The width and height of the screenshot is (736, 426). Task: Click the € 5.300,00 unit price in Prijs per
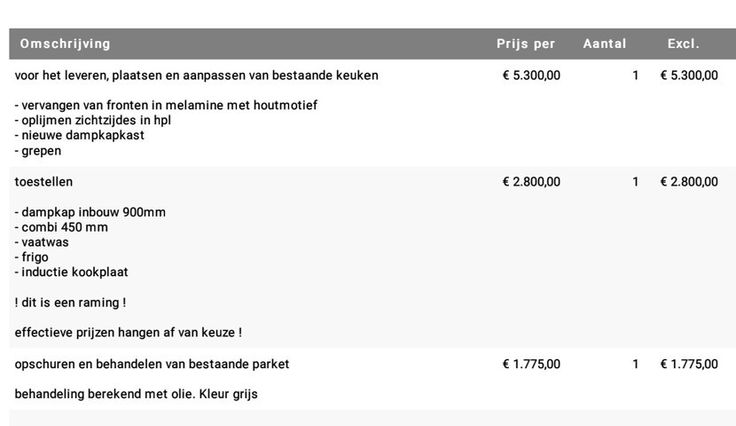pyautogui.click(x=531, y=75)
